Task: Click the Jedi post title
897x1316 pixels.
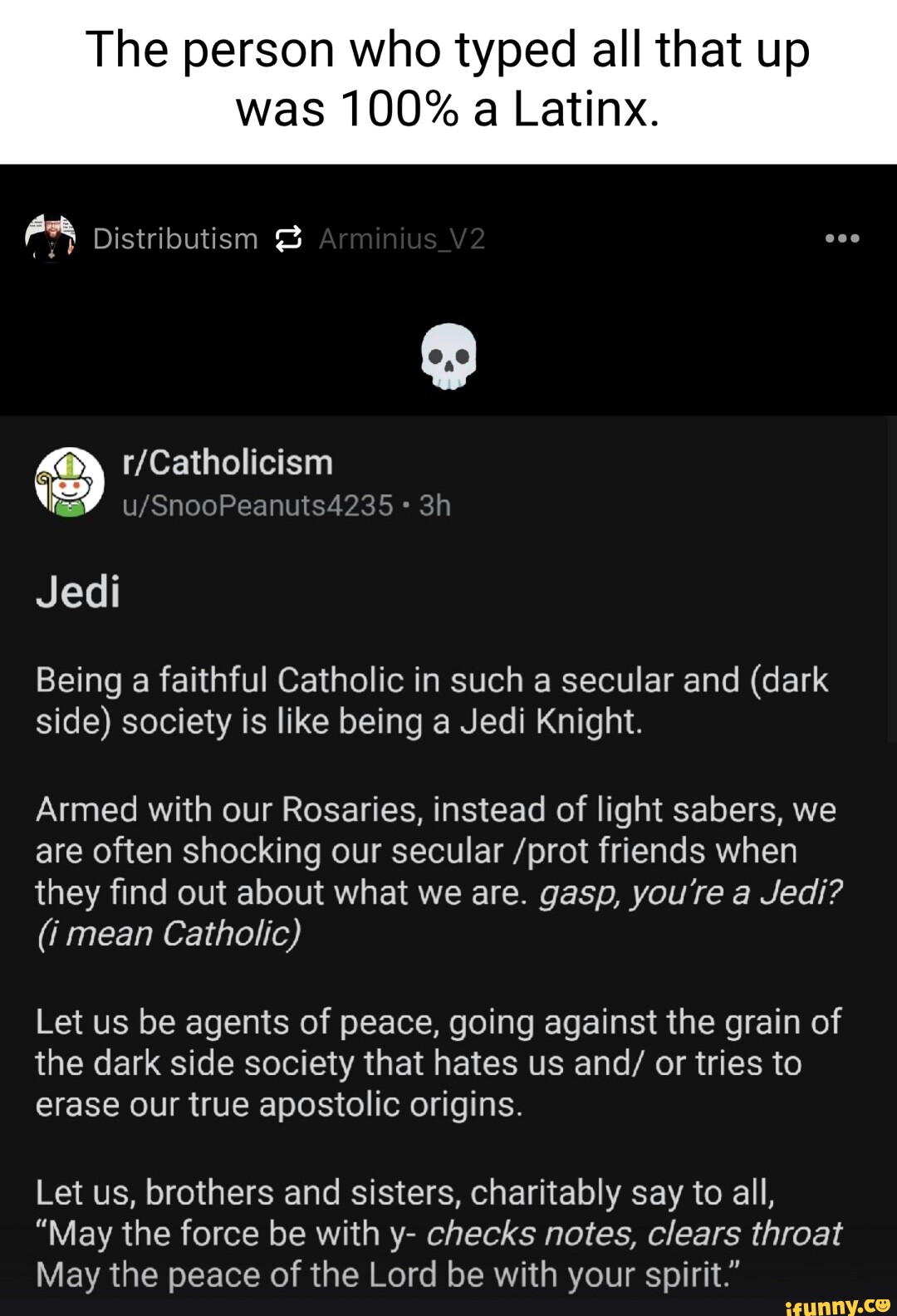Action: click(x=78, y=592)
